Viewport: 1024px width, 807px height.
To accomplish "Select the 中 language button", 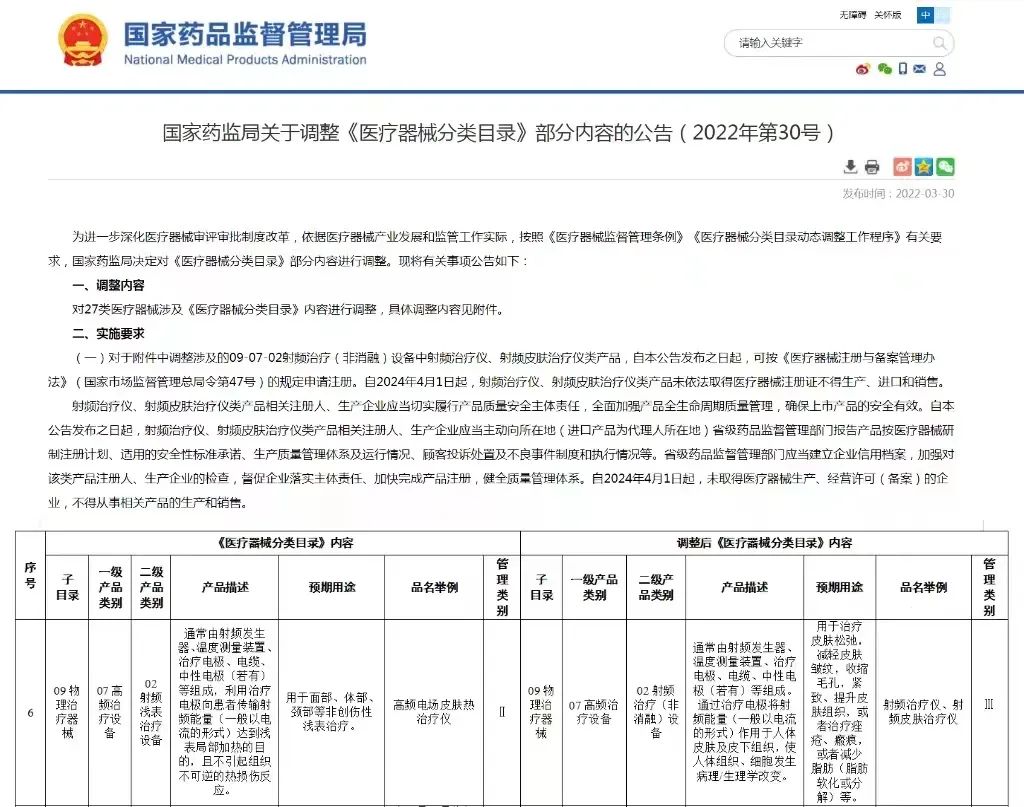I will click(925, 15).
